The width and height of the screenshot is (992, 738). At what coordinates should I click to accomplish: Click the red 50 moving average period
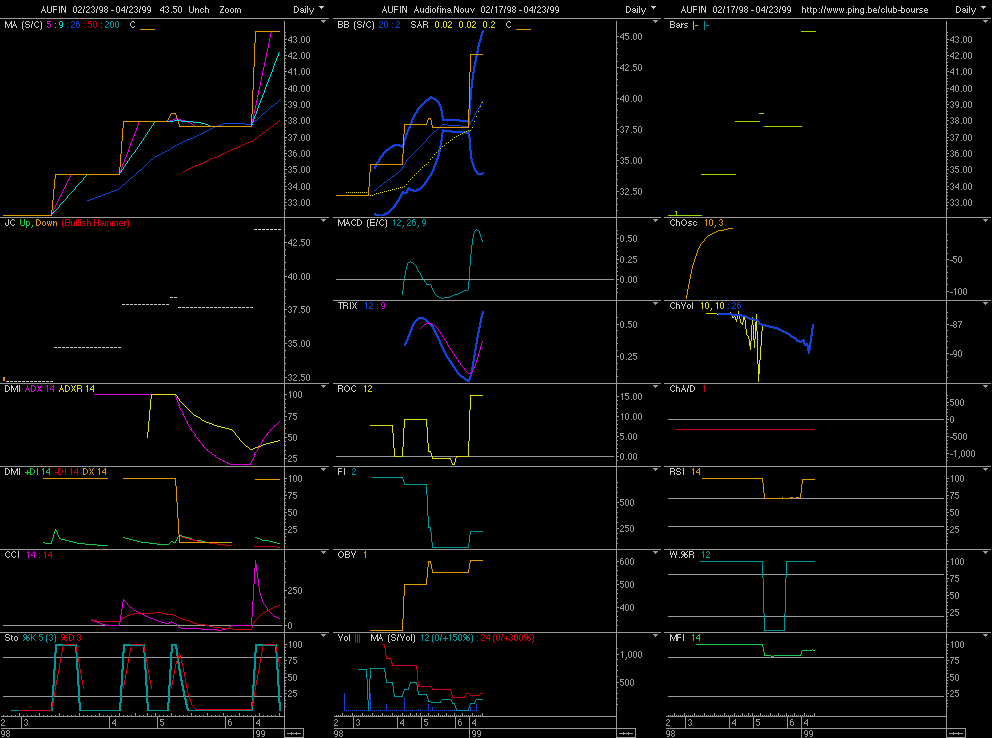point(92,25)
